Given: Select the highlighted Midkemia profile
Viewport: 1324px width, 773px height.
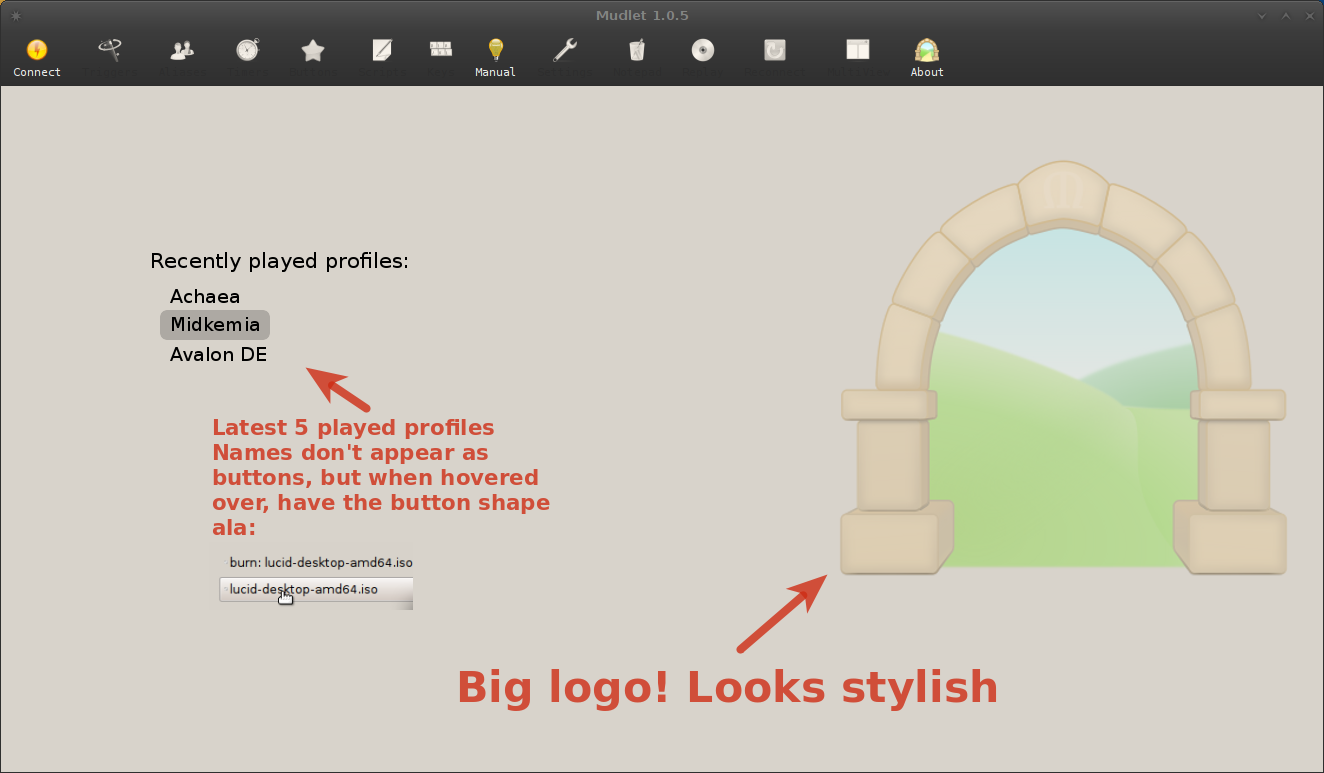Looking at the screenshot, I should click(215, 325).
